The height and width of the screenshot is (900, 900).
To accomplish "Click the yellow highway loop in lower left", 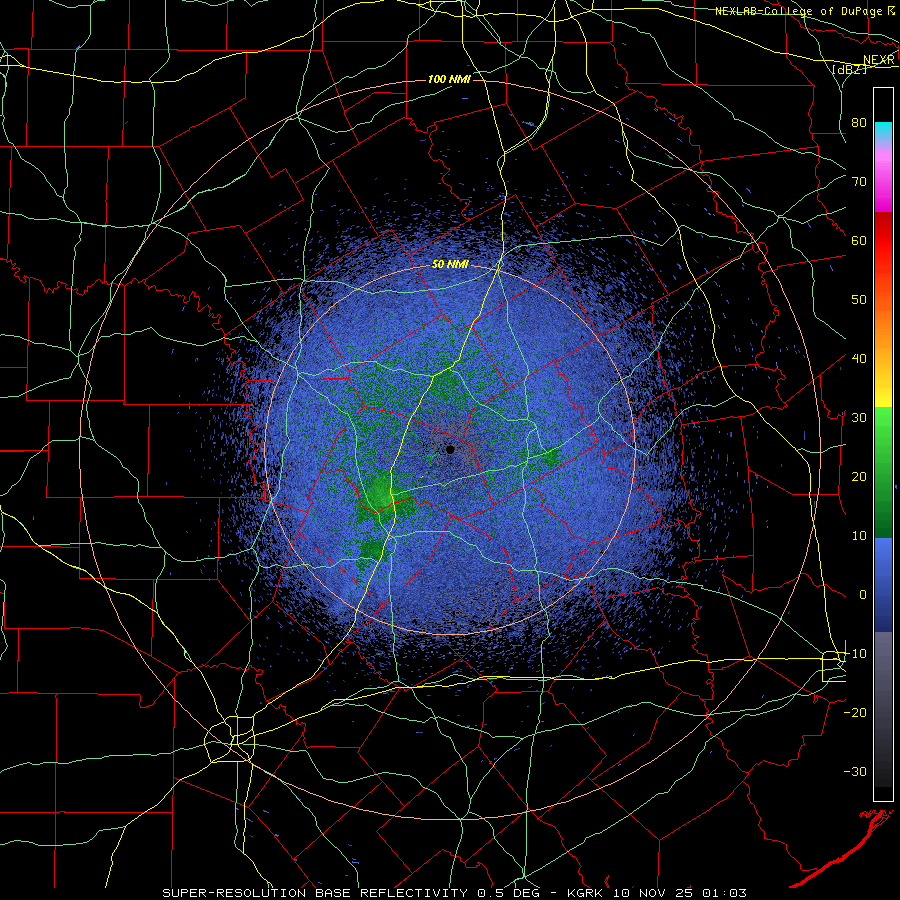I will (x=230, y=739).
